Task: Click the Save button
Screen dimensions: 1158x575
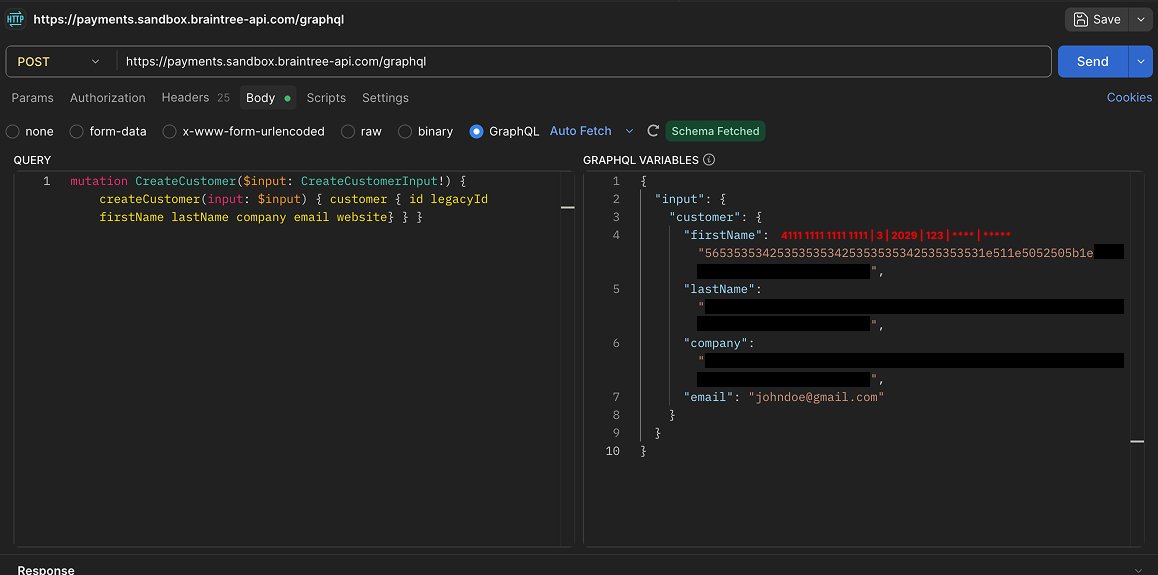Action: pos(1097,19)
